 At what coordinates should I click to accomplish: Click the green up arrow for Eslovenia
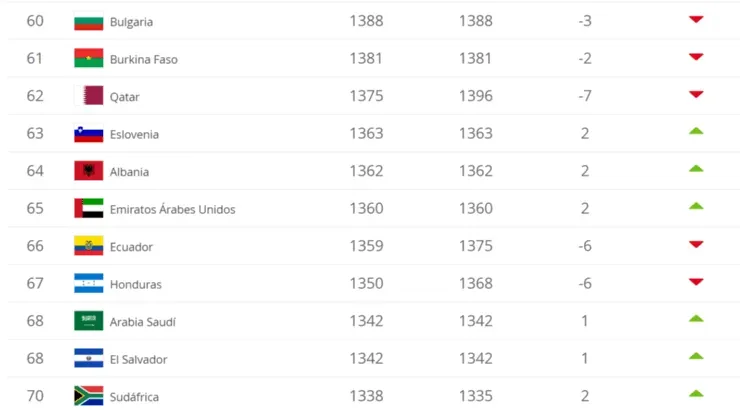tap(696, 132)
